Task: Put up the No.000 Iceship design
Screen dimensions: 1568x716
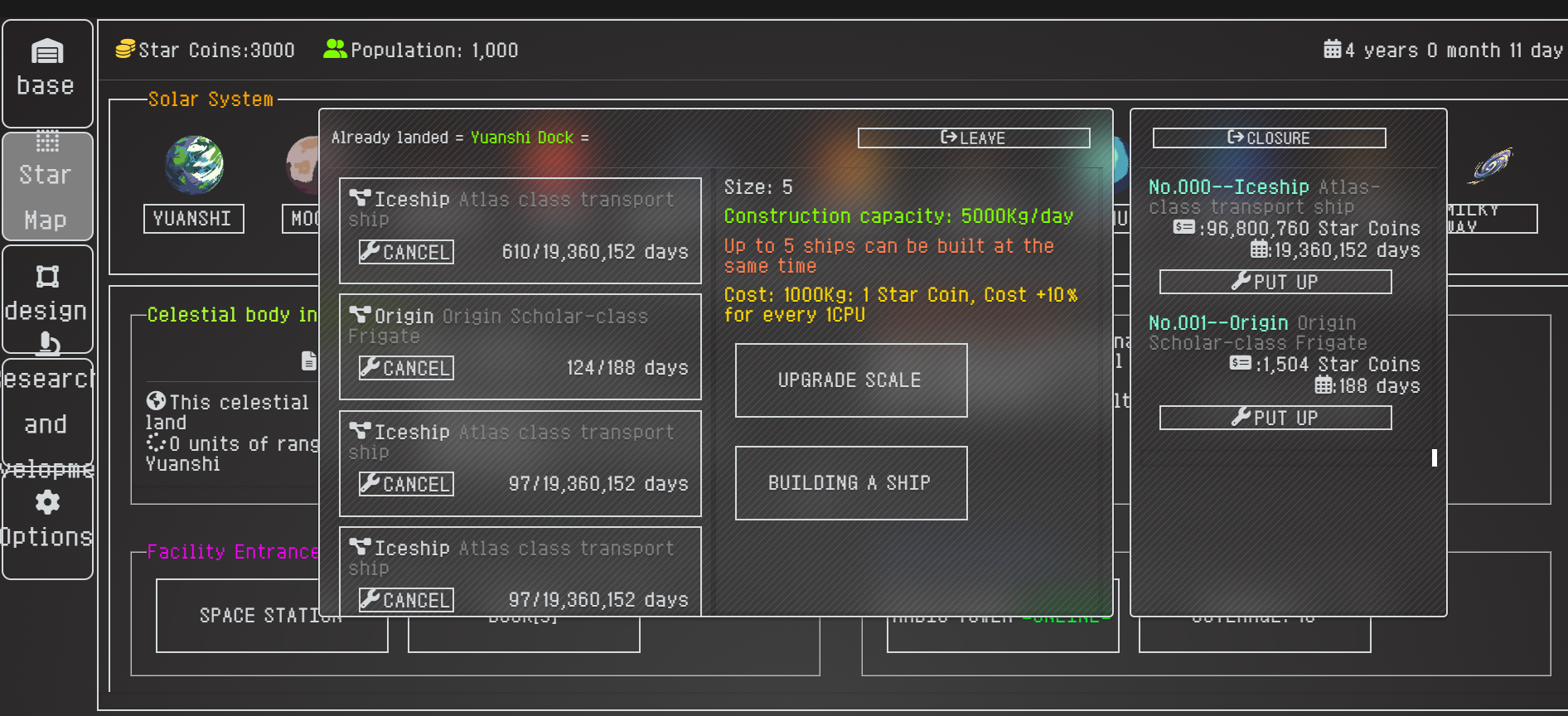Action: tap(1275, 282)
